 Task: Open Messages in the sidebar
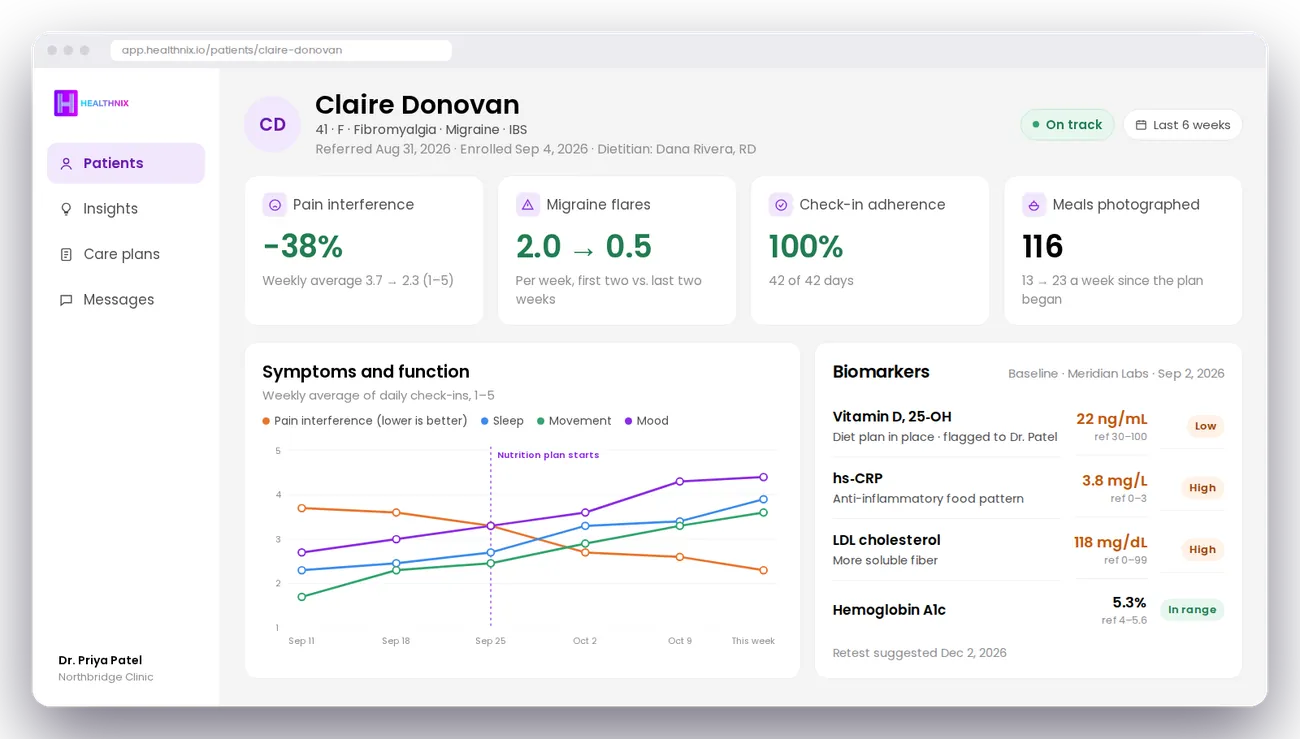click(126, 300)
